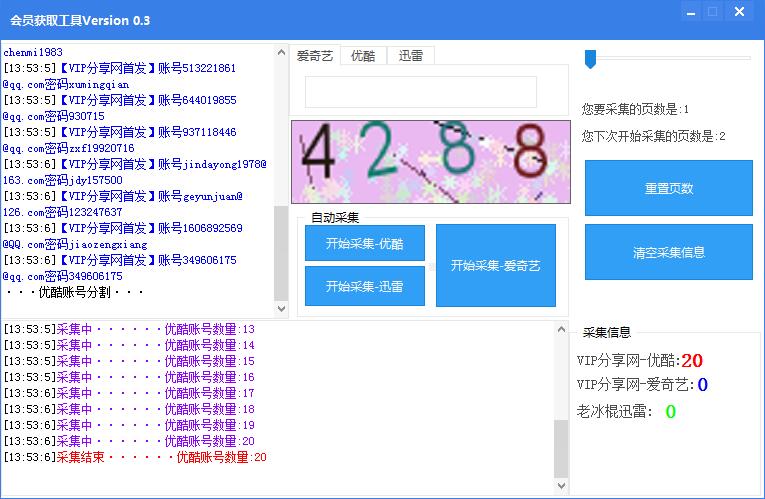The width and height of the screenshot is (765, 499).
Task: Click the status row 优酷账号数量:16
Action: [x=129, y=378]
